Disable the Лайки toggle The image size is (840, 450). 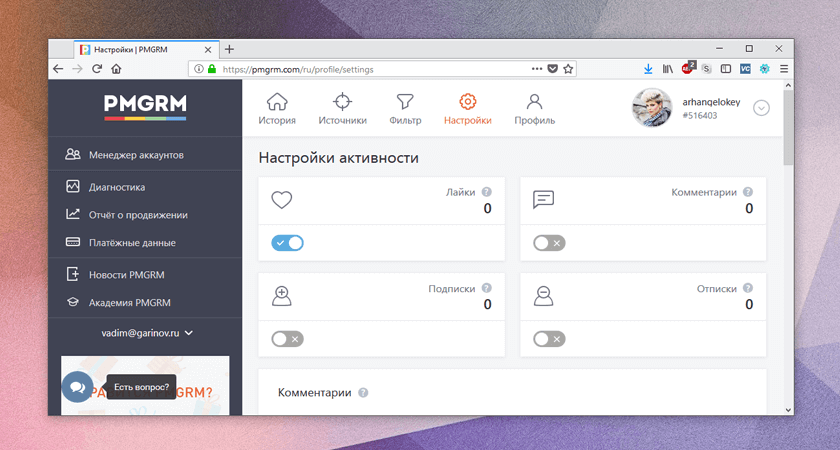click(x=287, y=243)
